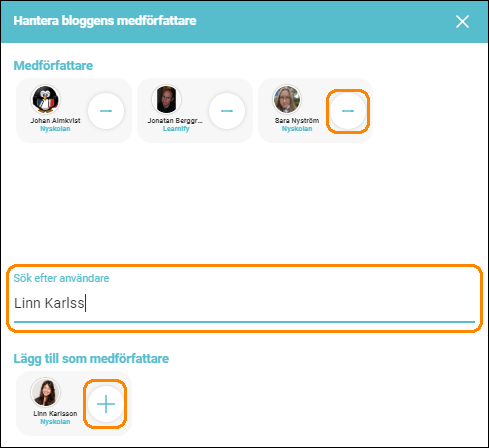Click Nyskolan under Sara Nyström
489x448 pixels.
click(297, 129)
